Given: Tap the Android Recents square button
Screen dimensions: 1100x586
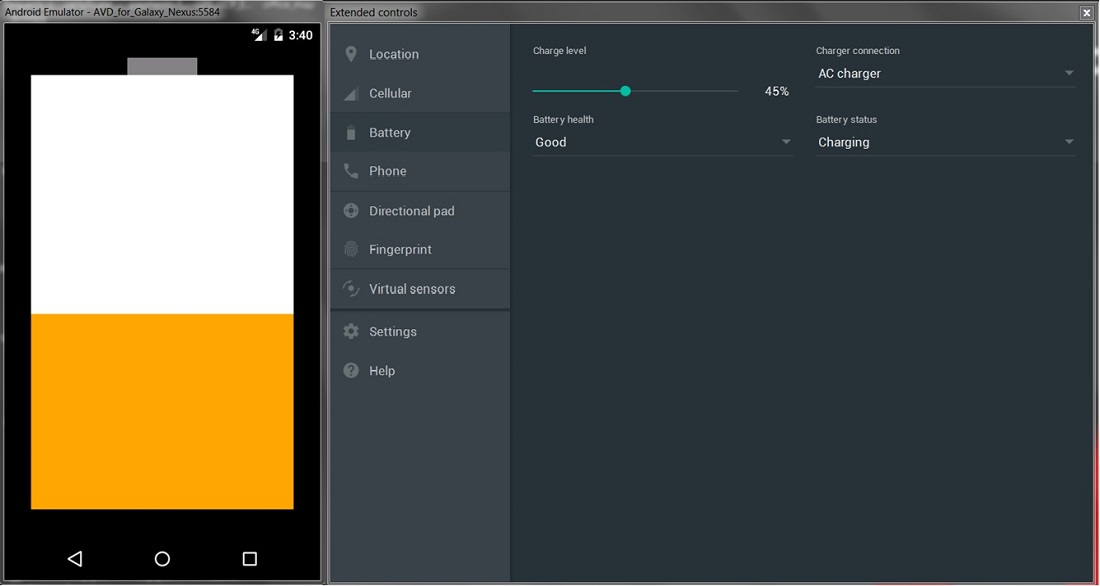Looking at the screenshot, I should point(249,558).
